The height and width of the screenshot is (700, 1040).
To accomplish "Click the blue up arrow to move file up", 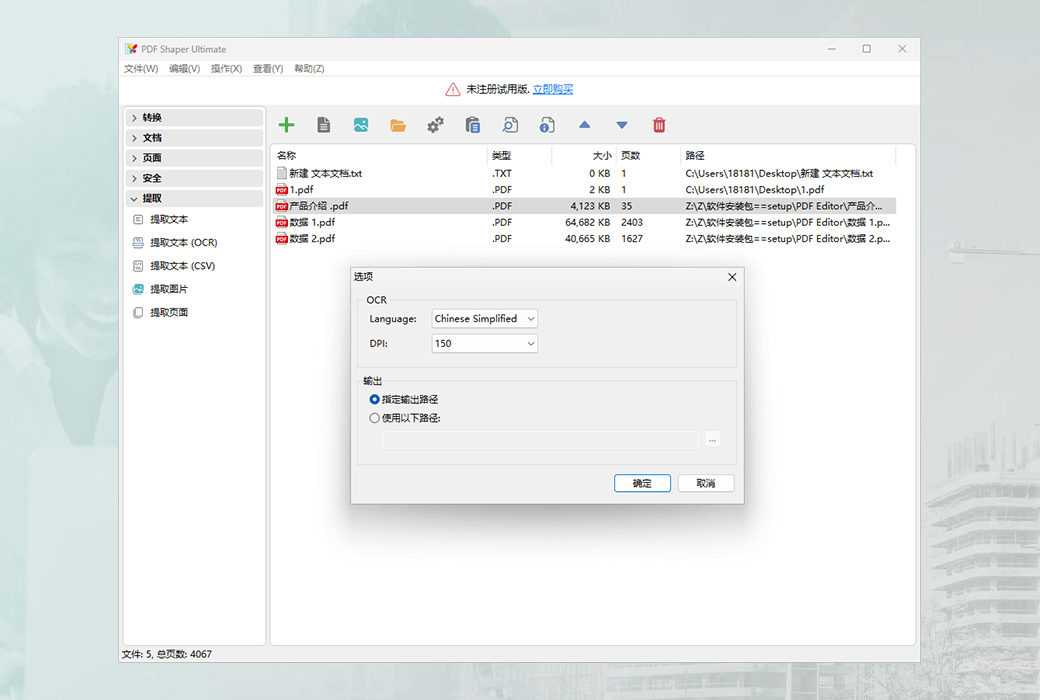I will [584, 124].
